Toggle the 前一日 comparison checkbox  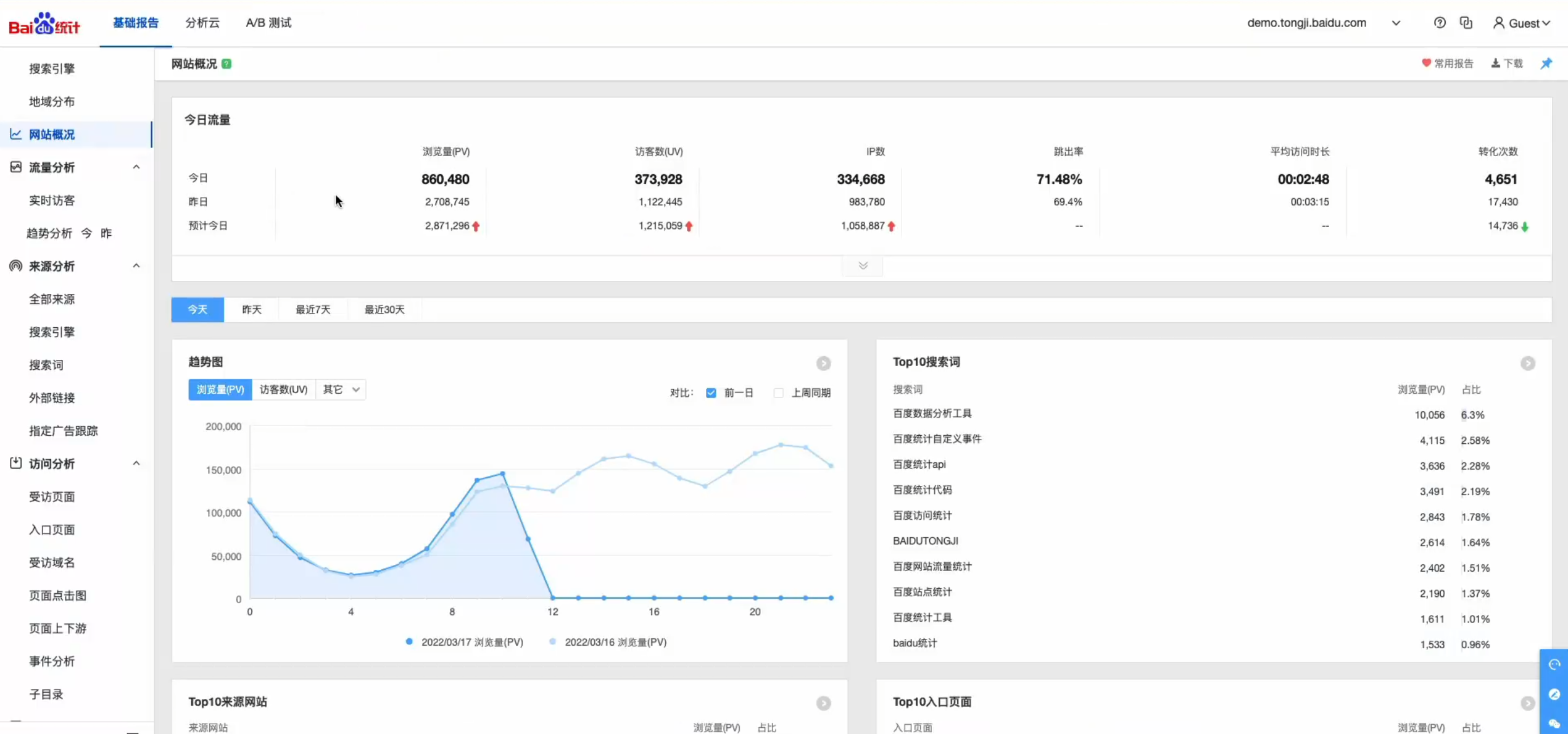pos(711,393)
